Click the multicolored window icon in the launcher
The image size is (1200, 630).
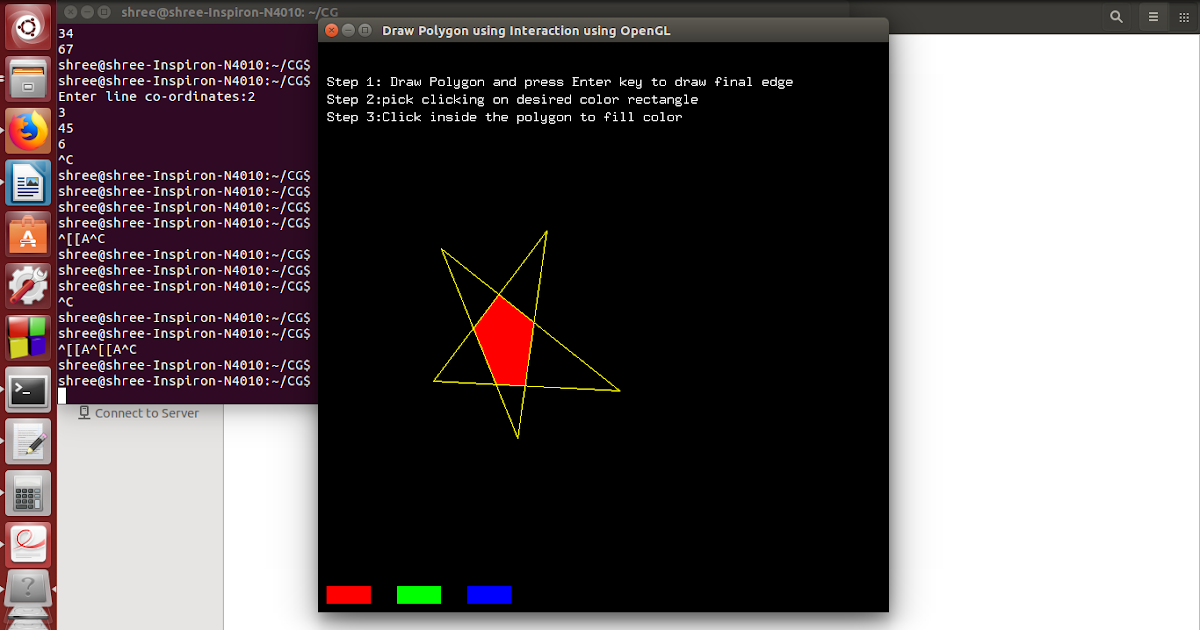click(27, 337)
